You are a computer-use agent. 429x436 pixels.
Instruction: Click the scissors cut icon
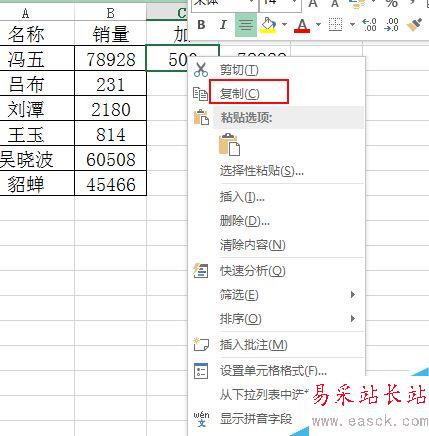pos(201,70)
